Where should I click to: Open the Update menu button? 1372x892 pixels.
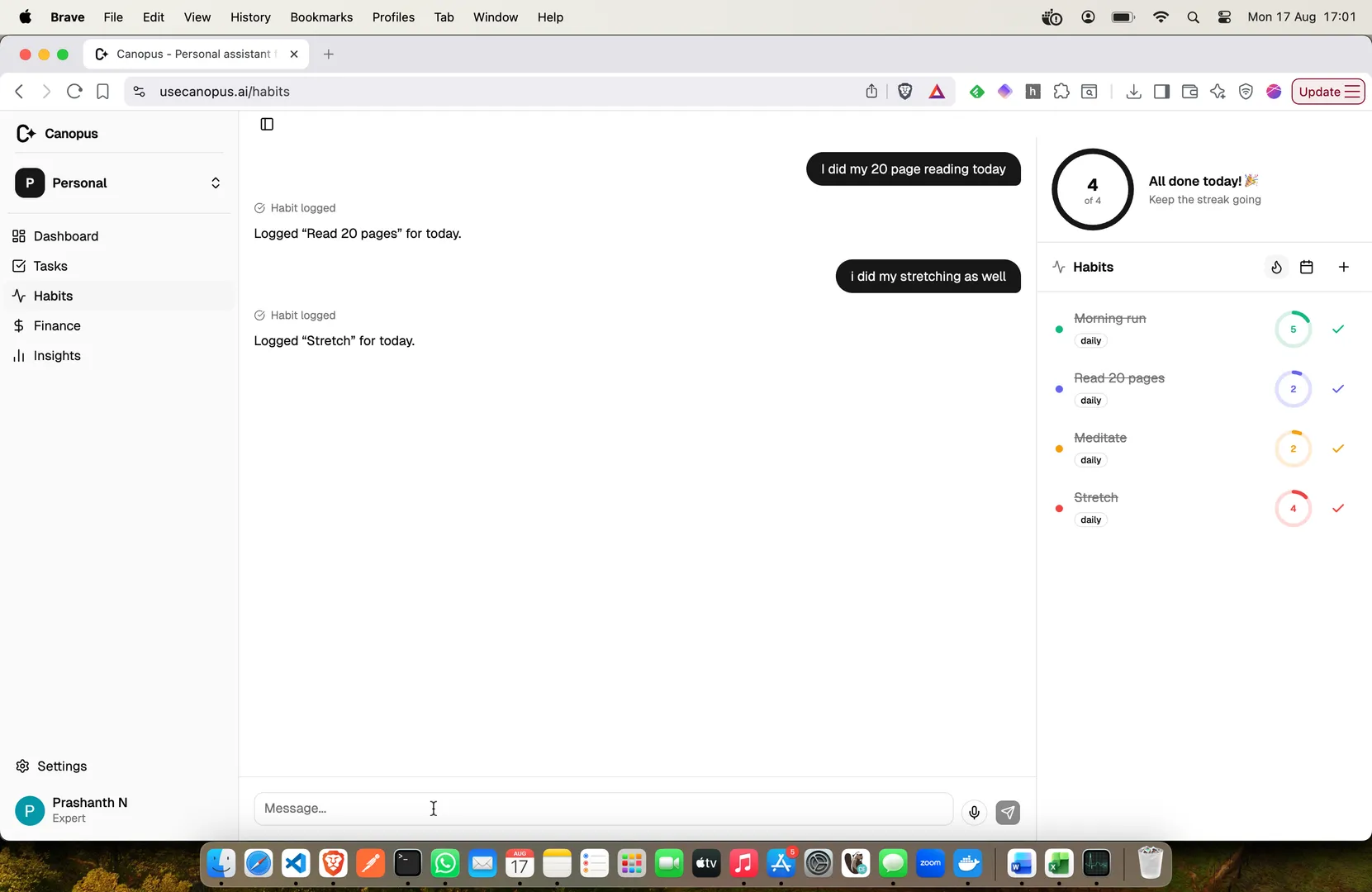pyautogui.click(x=1327, y=92)
